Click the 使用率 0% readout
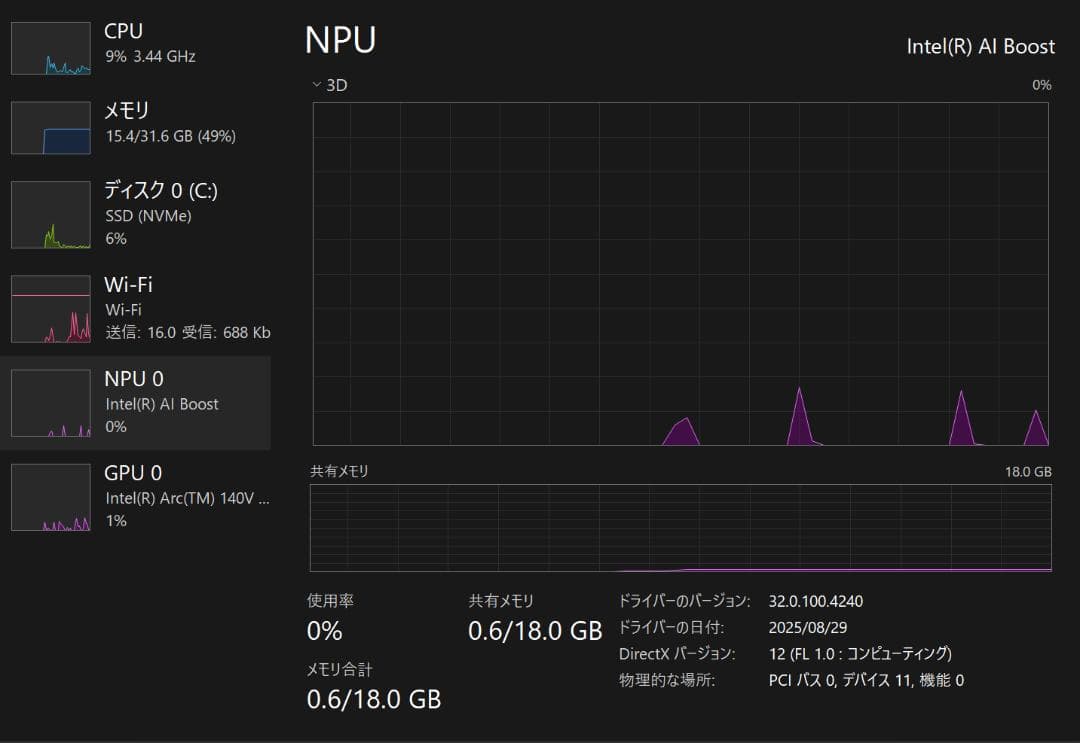The height and width of the screenshot is (743, 1080). [x=325, y=631]
